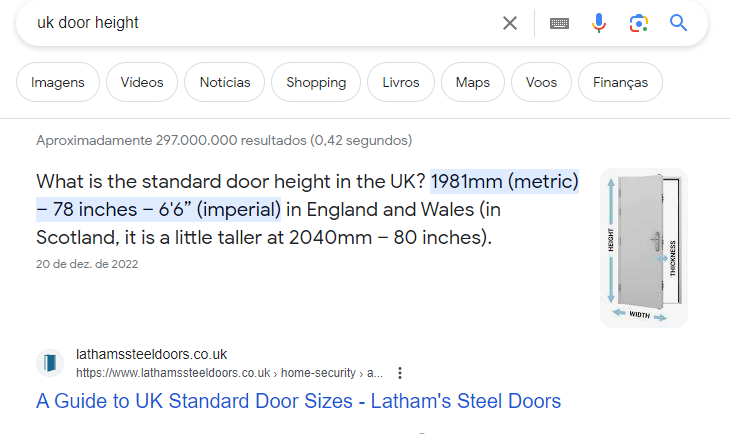The height and width of the screenshot is (434, 730).
Task: Start voice search with the microphone icon
Action: [x=599, y=23]
